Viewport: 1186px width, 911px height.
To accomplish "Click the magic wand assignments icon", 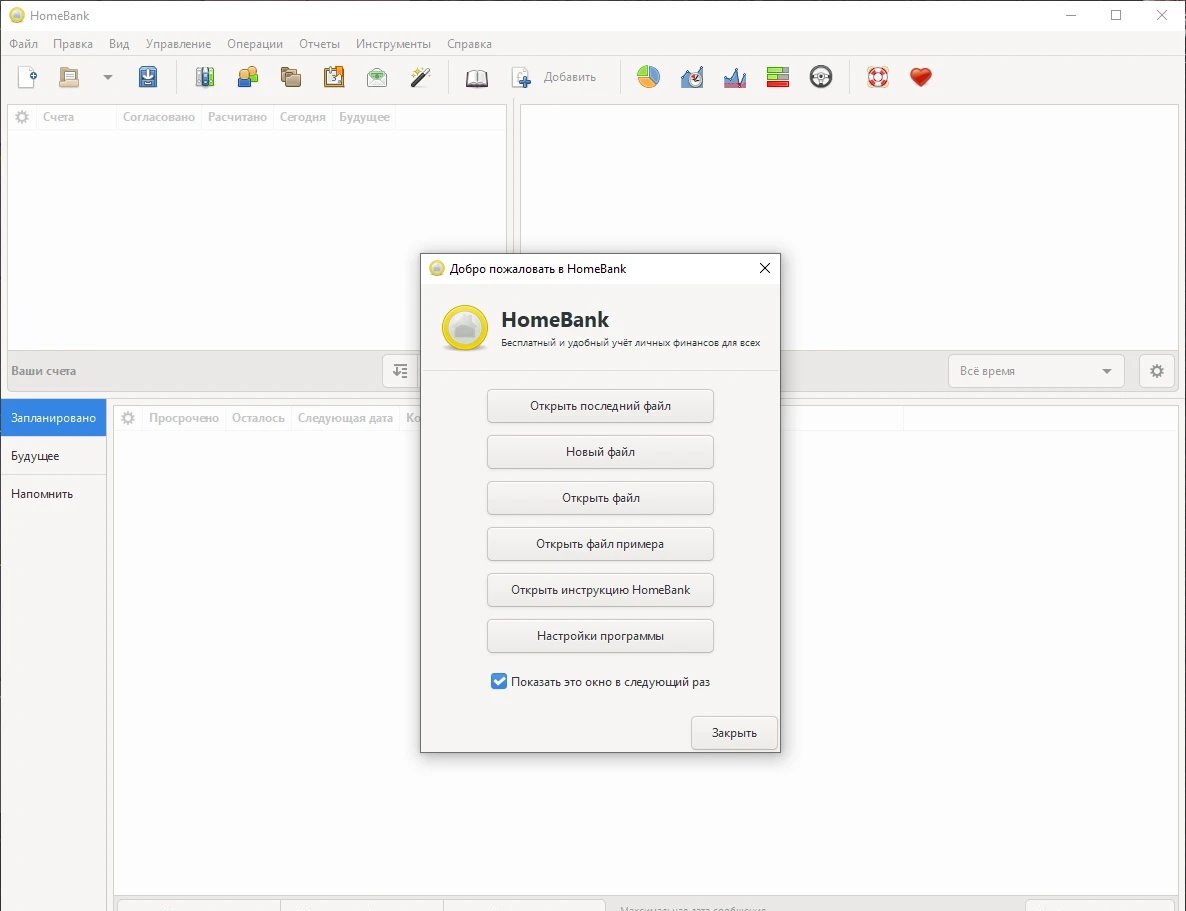I will pyautogui.click(x=420, y=77).
